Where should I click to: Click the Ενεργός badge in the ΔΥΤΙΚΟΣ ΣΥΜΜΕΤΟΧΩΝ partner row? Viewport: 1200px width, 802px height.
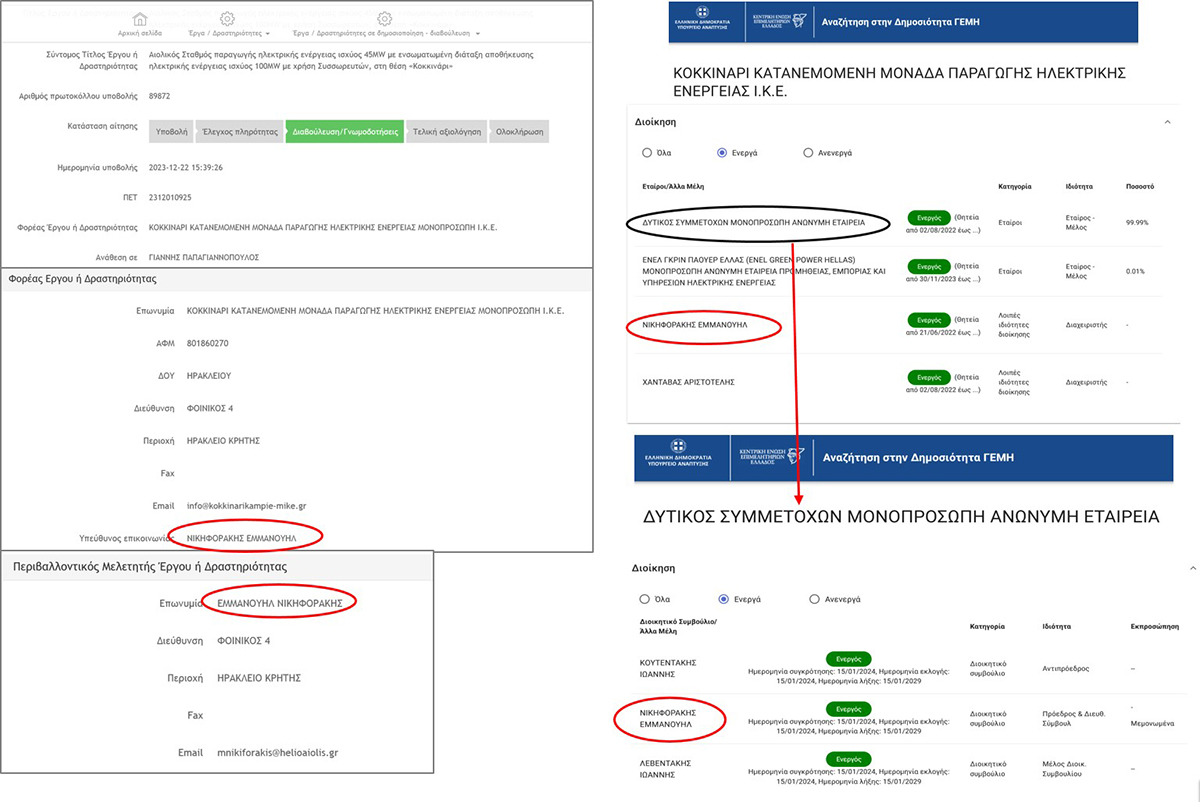pyautogui.click(x=929, y=216)
